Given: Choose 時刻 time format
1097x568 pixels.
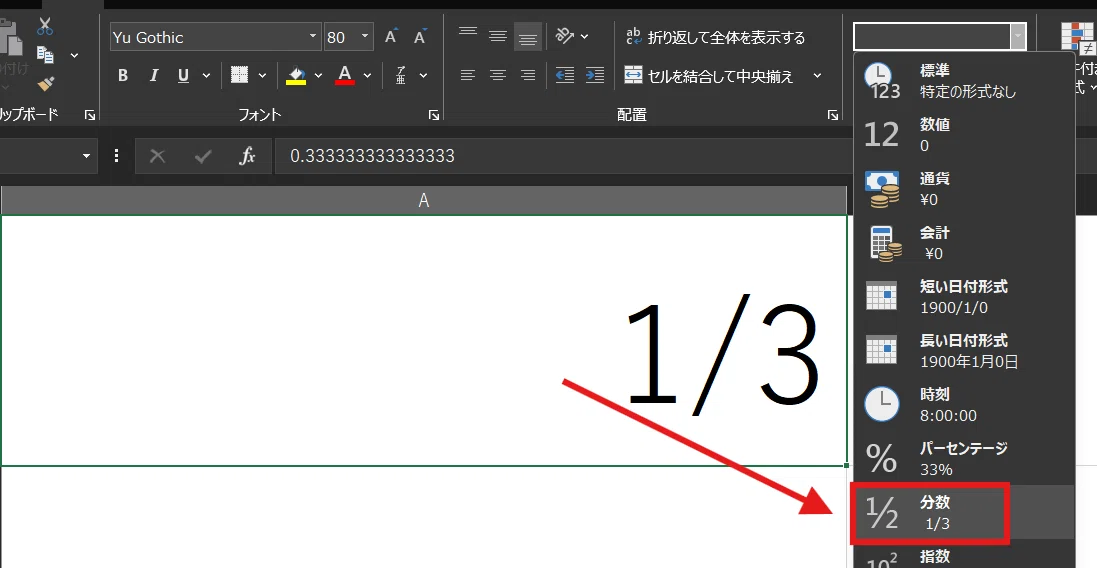Looking at the screenshot, I should [x=963, y=404].
